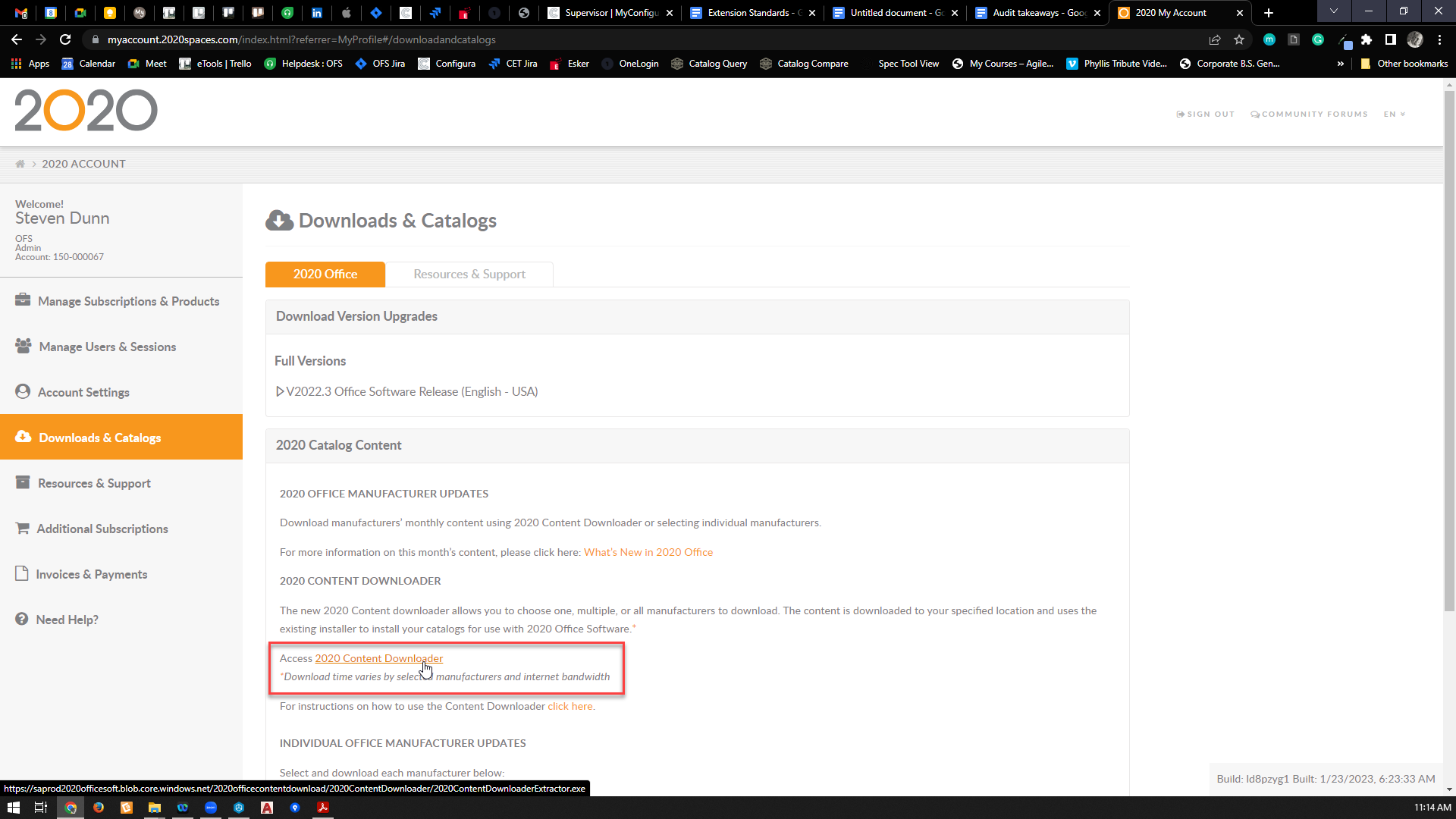Open Invoices & Payments page
Image resolution: width=1456 pixels, height=819 pixels.
(x=91, y=574)
